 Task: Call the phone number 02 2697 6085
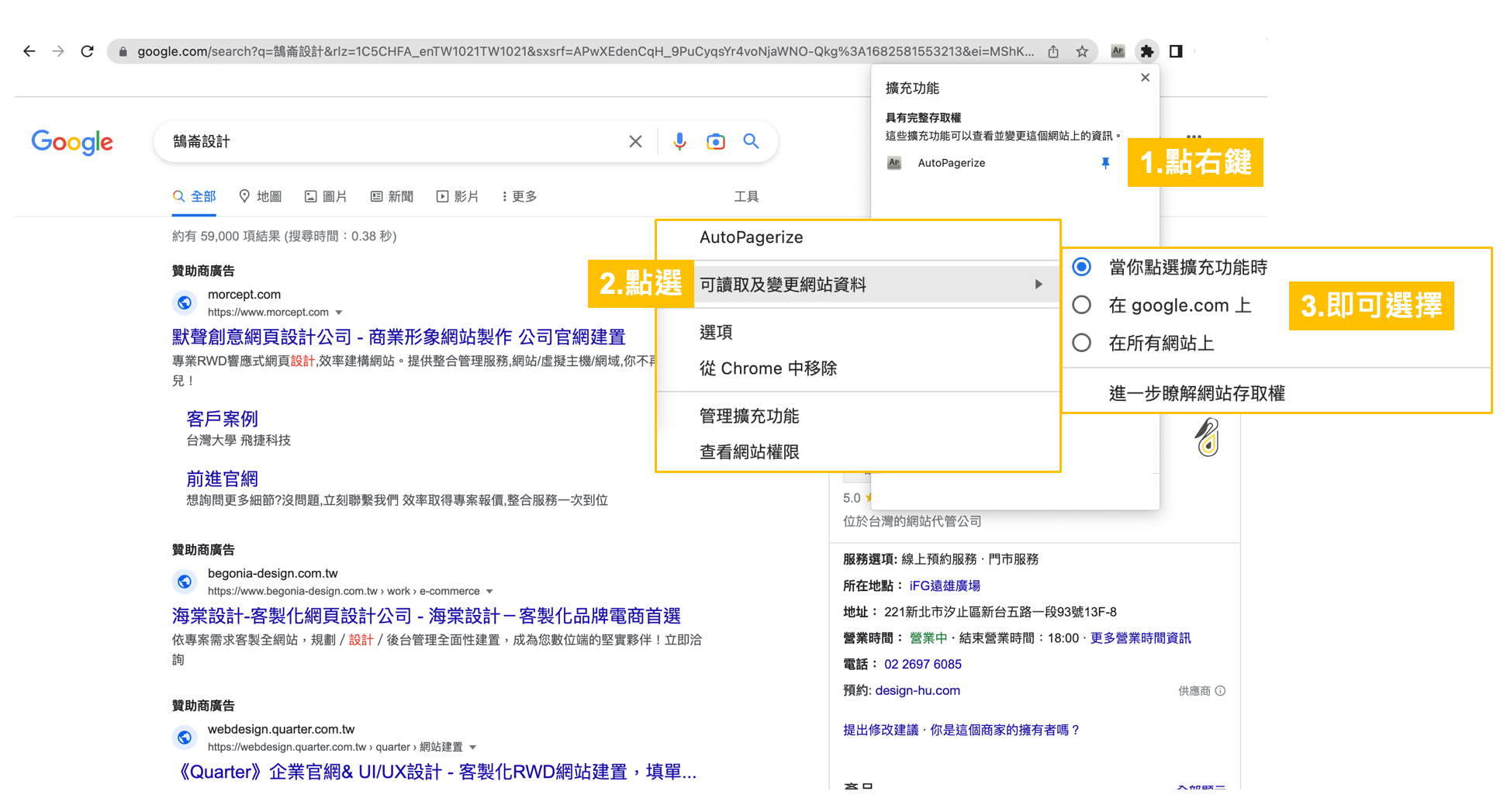click(922, 665)
